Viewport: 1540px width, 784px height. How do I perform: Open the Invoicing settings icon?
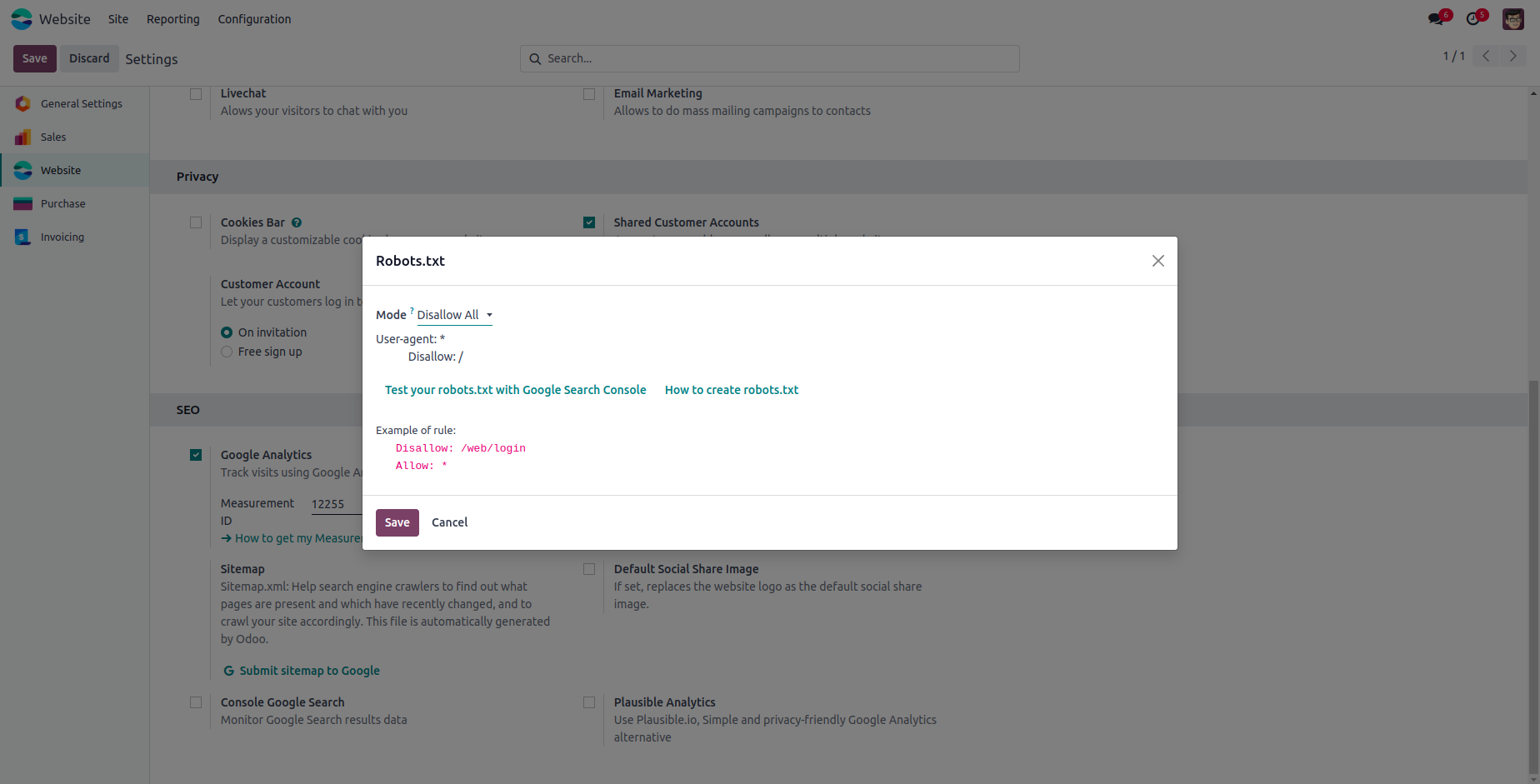(23, 237)
